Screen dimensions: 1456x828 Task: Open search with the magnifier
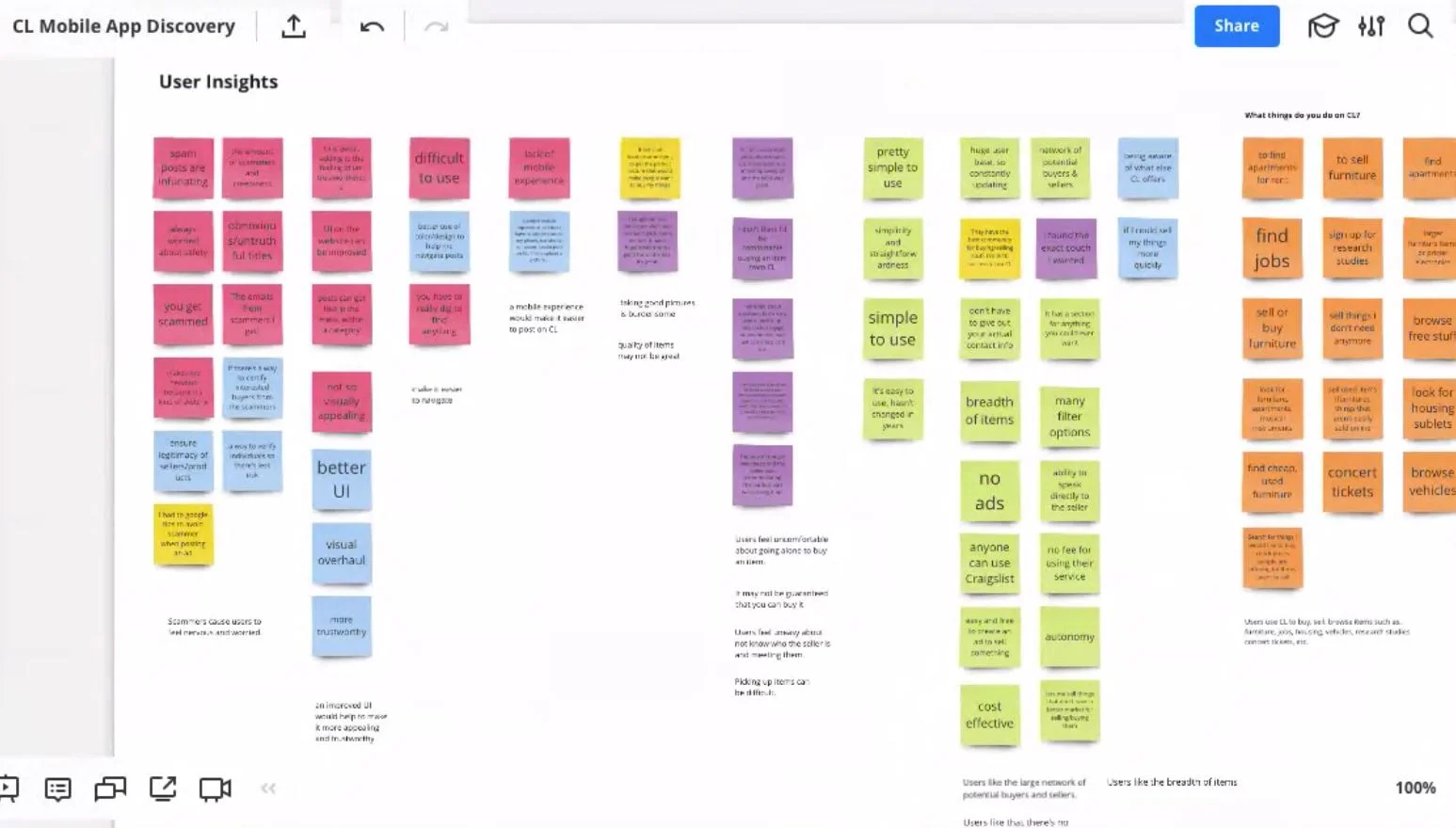pos(1420,26)
